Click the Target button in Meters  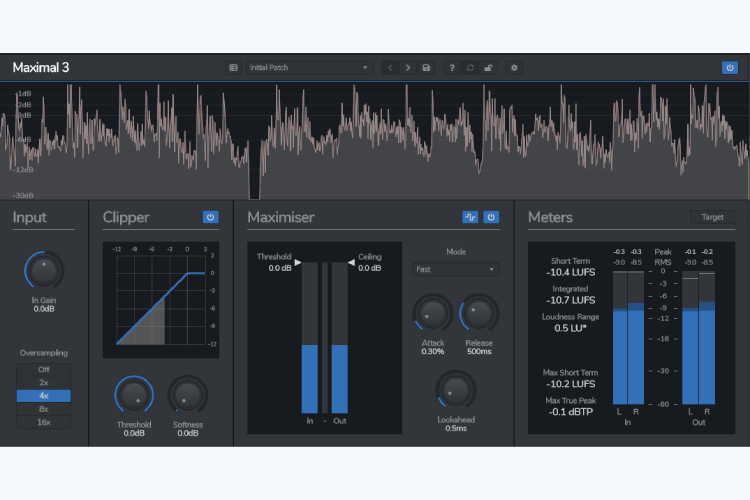click(x=712, y=217)
